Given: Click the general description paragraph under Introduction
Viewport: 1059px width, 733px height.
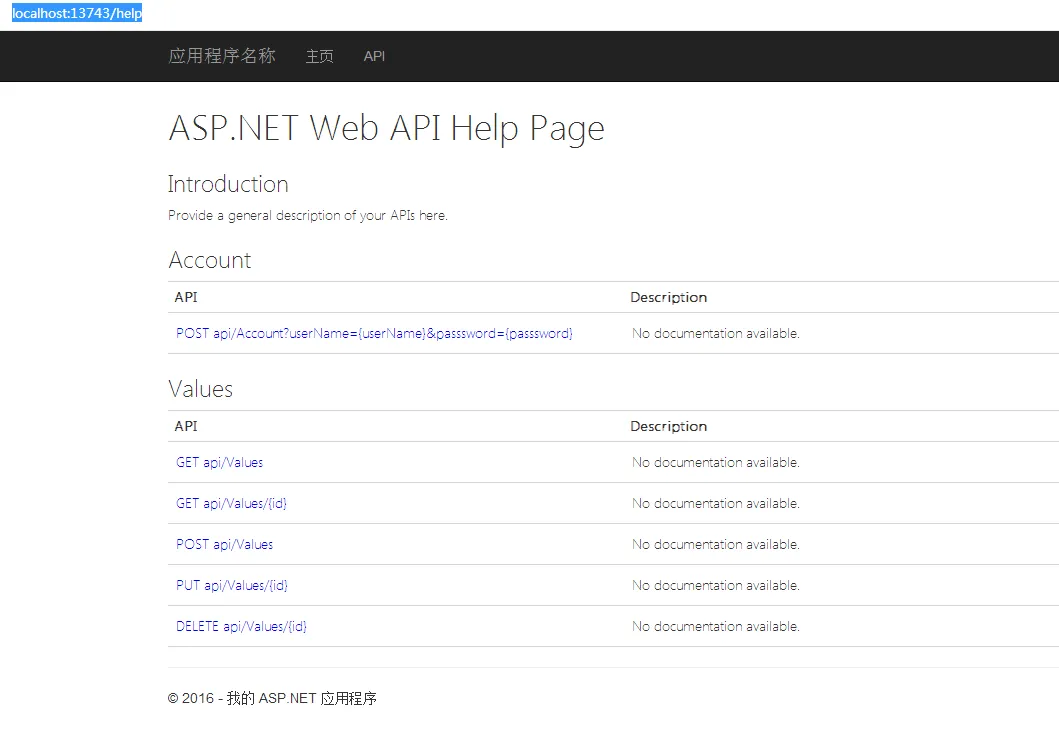Looking at the screenshot, I should pos(307,215).
